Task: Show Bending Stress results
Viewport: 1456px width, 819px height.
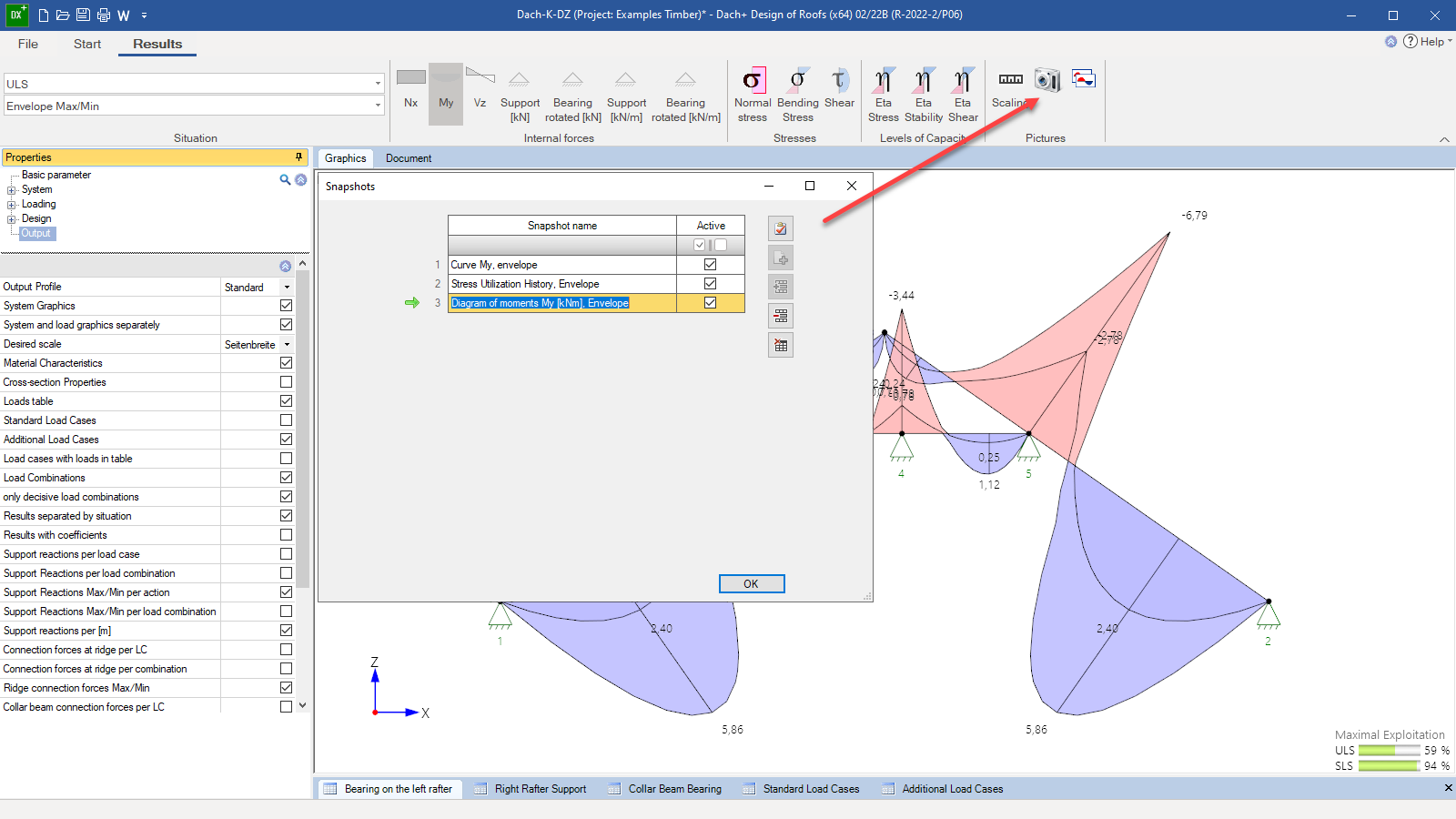Action: click(x=797, y=95)
